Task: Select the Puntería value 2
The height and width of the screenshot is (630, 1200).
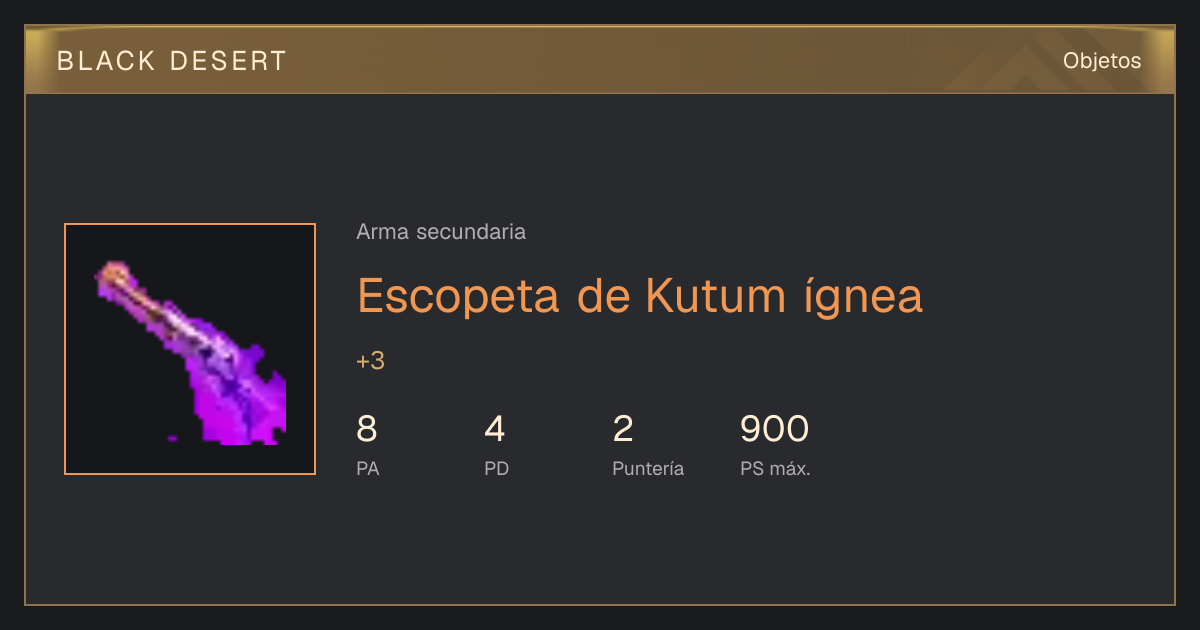Action: click(623, 429)
